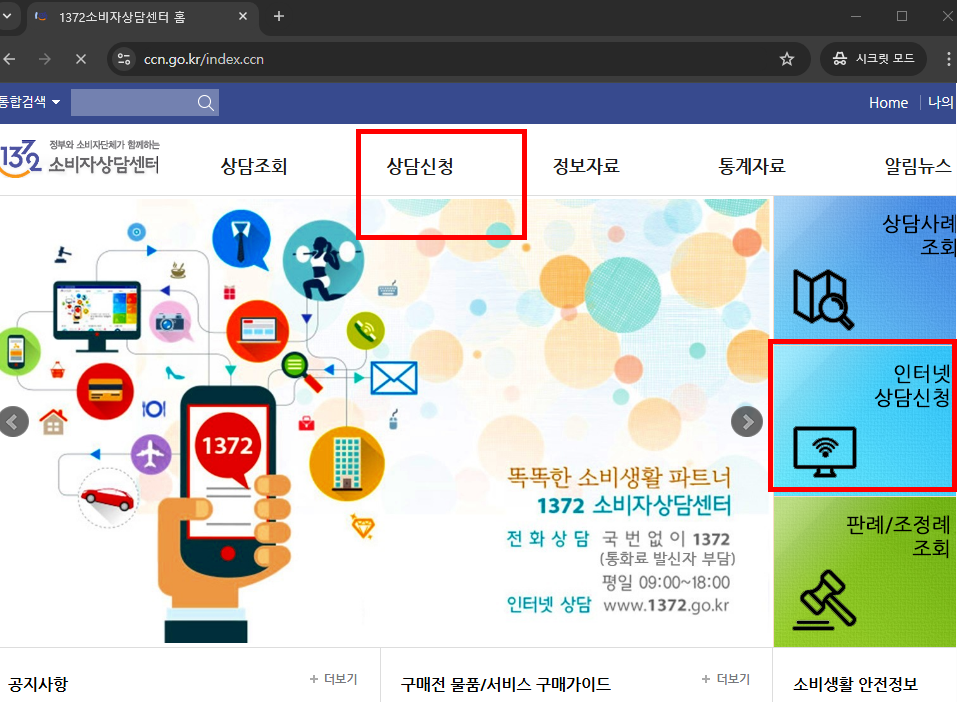This screenshot has height=702, width=957.
Task: Close the 1372소비자상담센터 홈 tab
Action: click(x=243, y=16)
